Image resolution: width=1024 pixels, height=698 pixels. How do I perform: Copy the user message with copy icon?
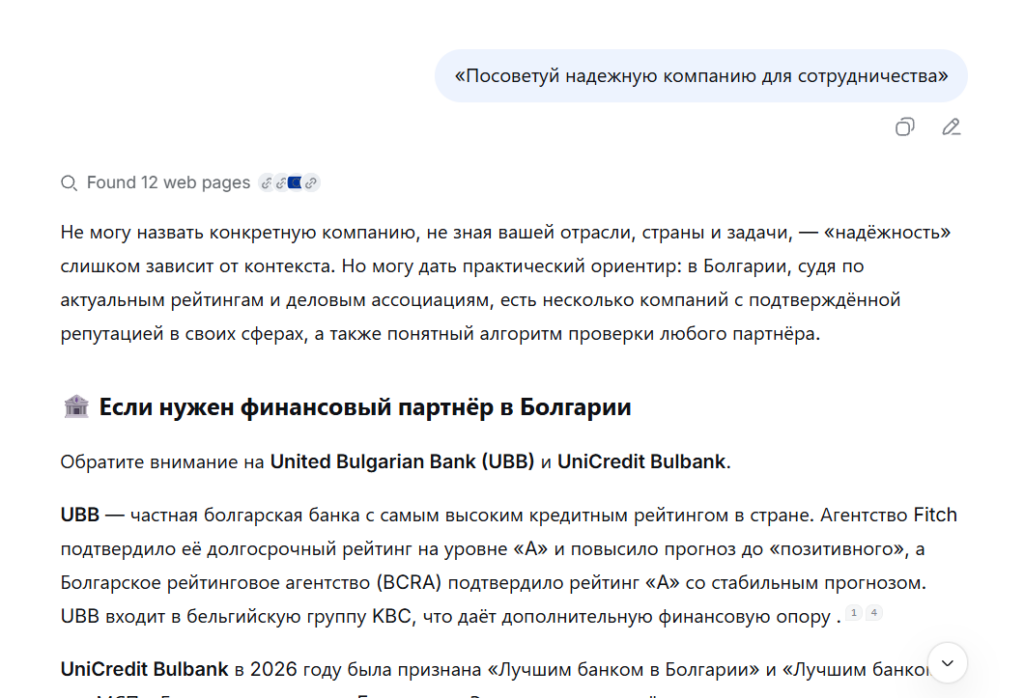904,127
